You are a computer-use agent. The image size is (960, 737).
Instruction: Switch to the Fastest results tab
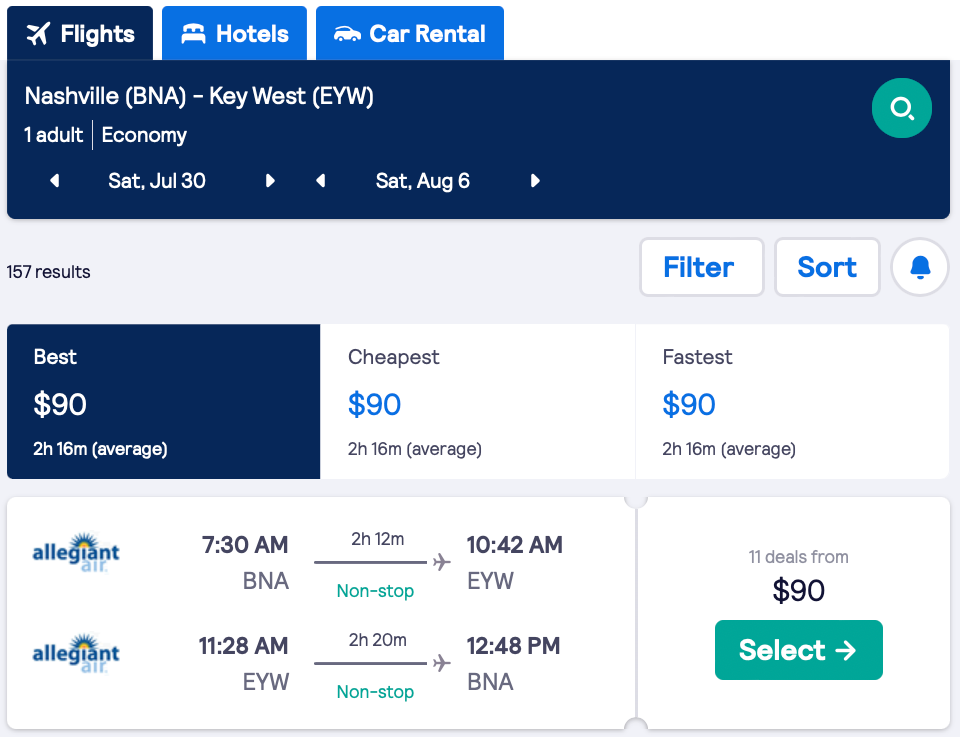pyautogui.click(x=792, y=401)
